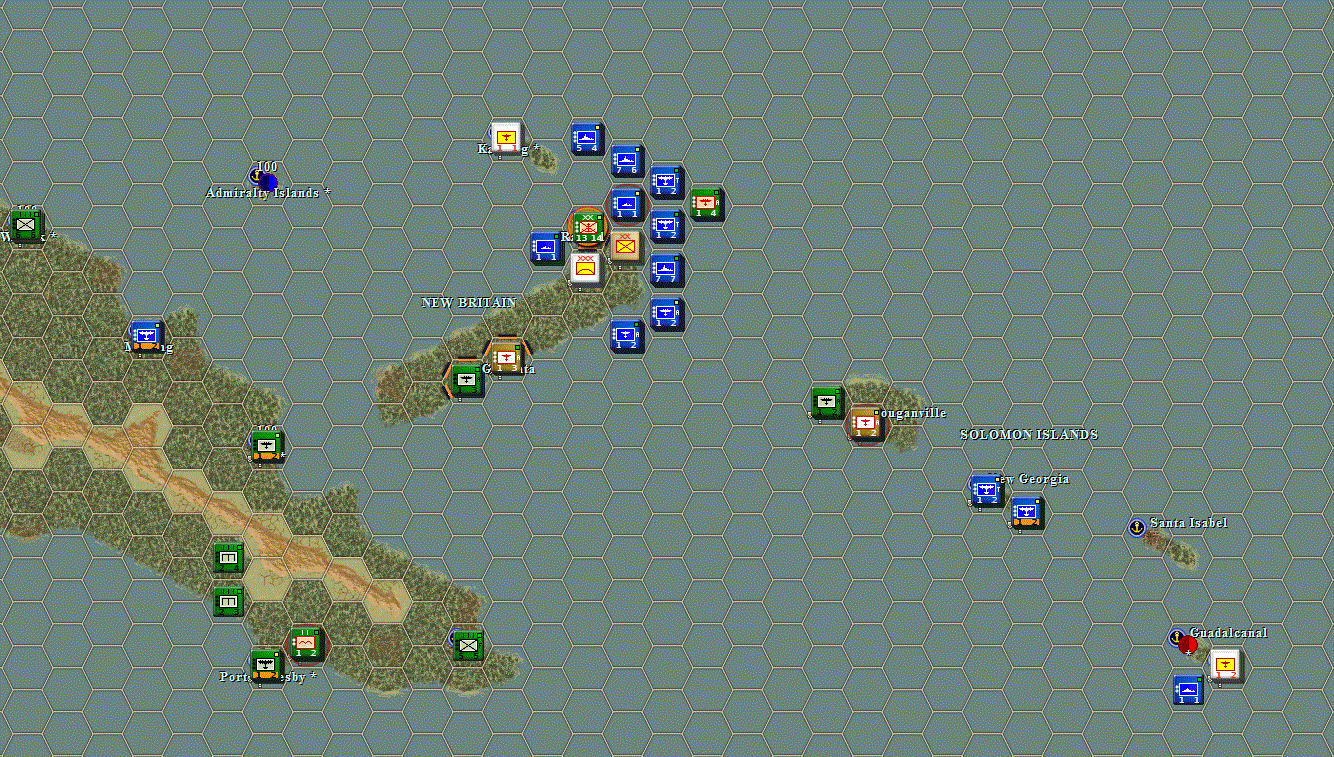Select the green bomber unit below Gasmata
Viewport: 1334px width, 757px height.
[x=463, y=381]
